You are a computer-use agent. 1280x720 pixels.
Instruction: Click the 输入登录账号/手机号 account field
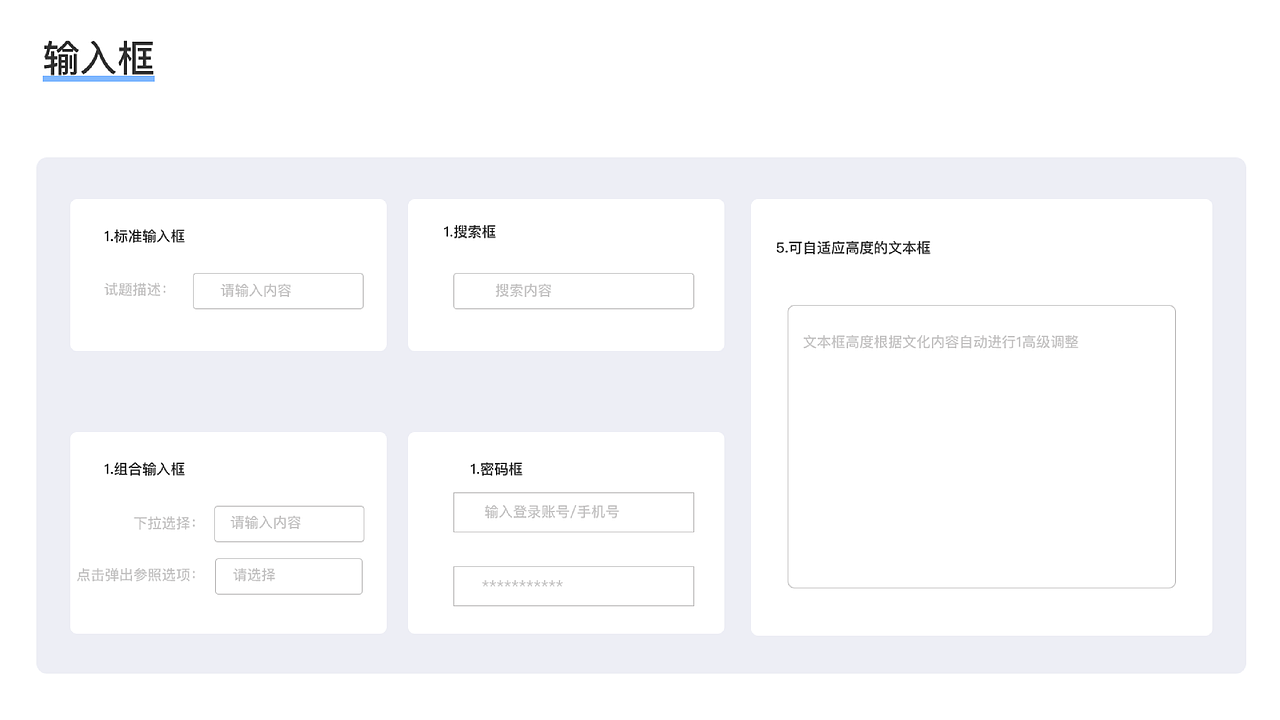tap(573, 512)
